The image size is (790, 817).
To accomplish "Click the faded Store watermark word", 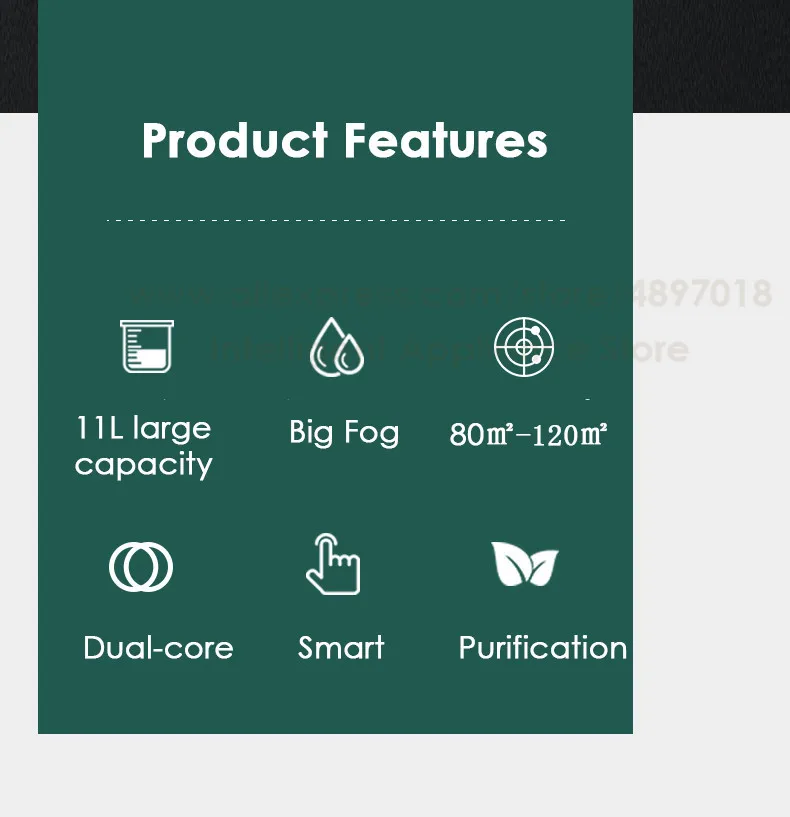I will [x=644, y=349].
